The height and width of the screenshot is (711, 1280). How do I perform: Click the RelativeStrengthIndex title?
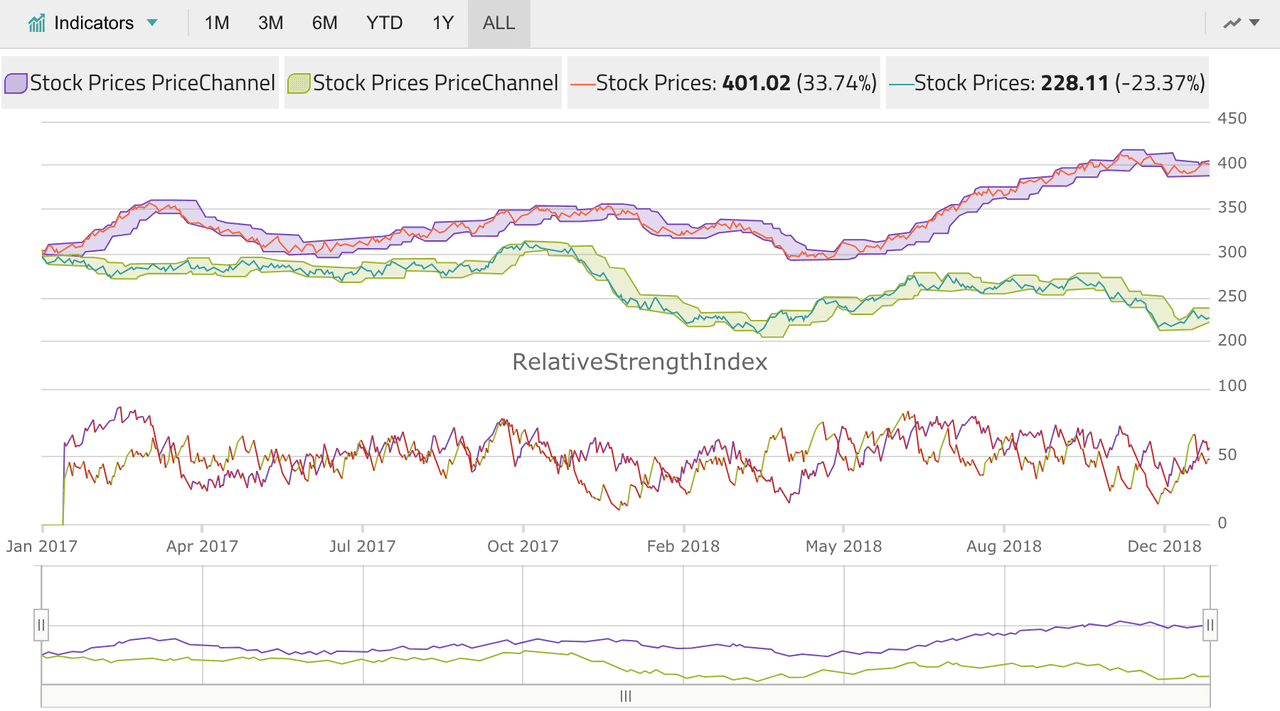pos(640,362)
